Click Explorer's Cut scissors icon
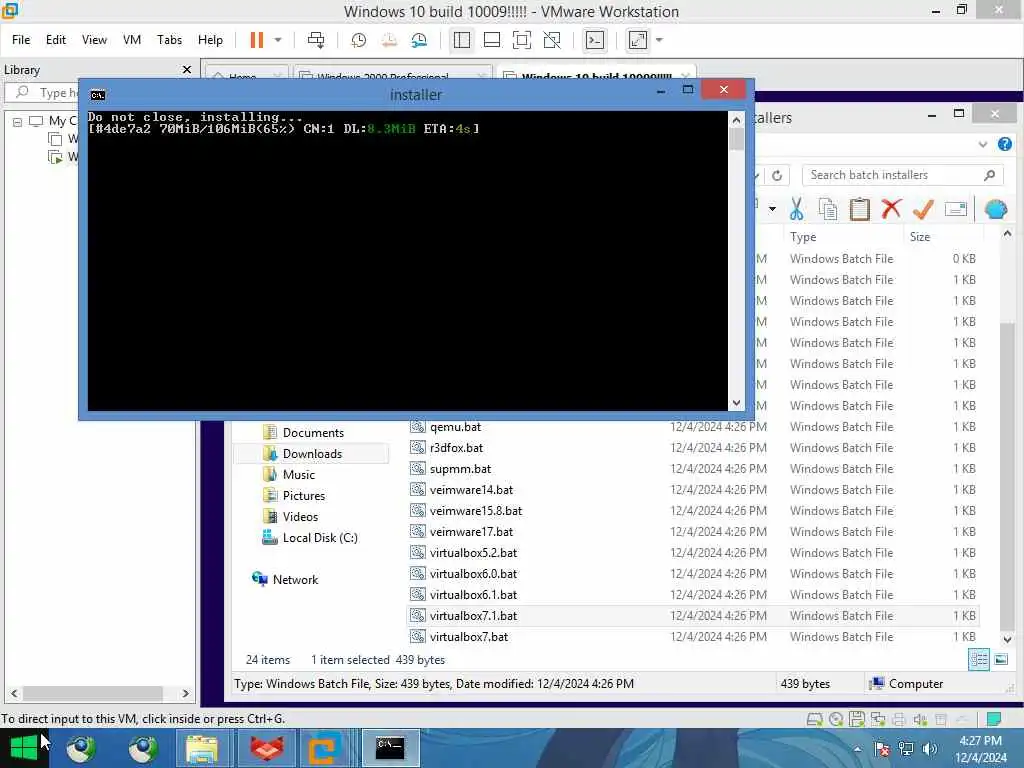Viewport: 1024px width, 768px height. [x=796, y=209]
